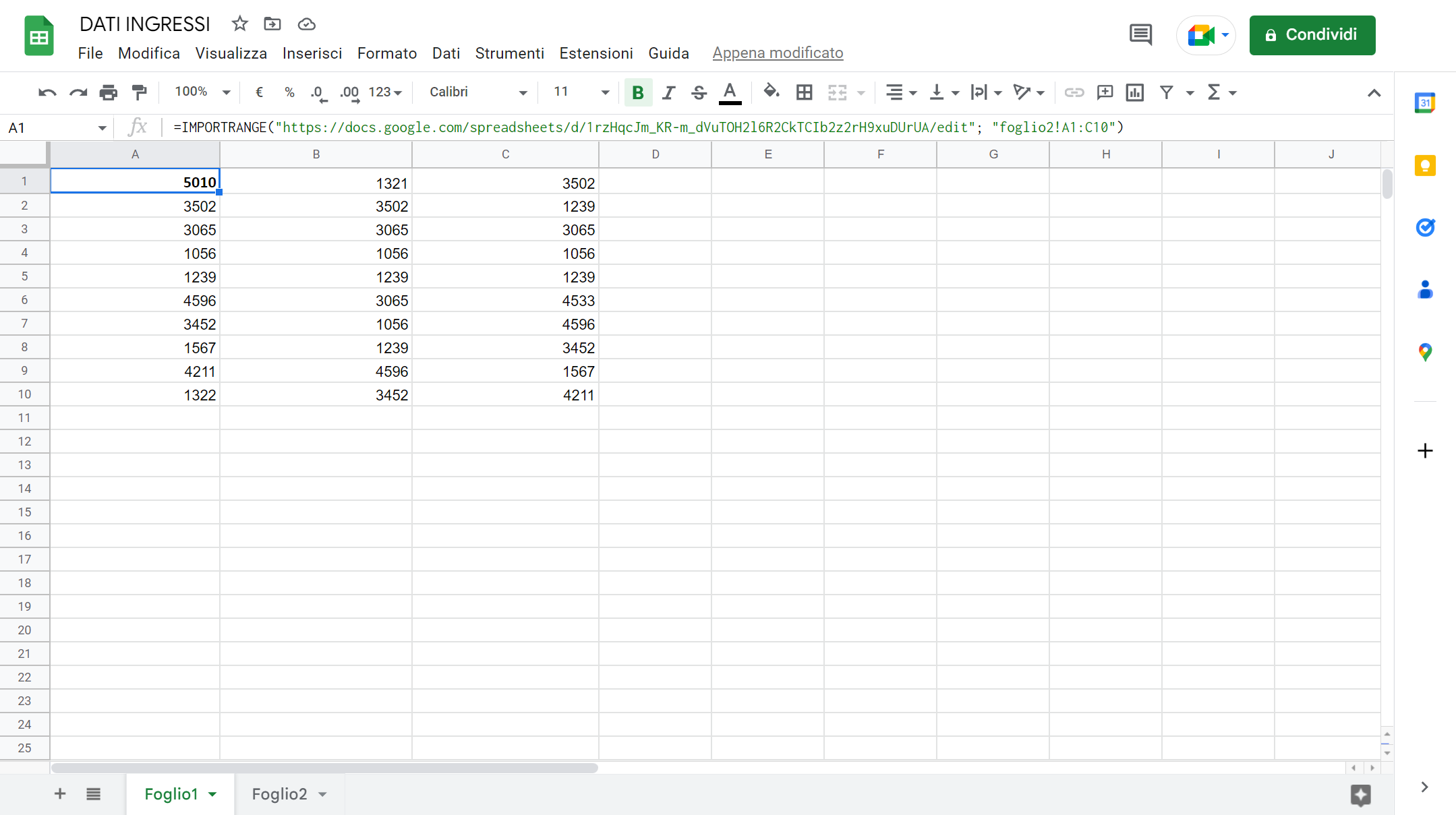Click the insert link icon
This screenshot has width=1456, height=815.
[x=1074, y=92]
